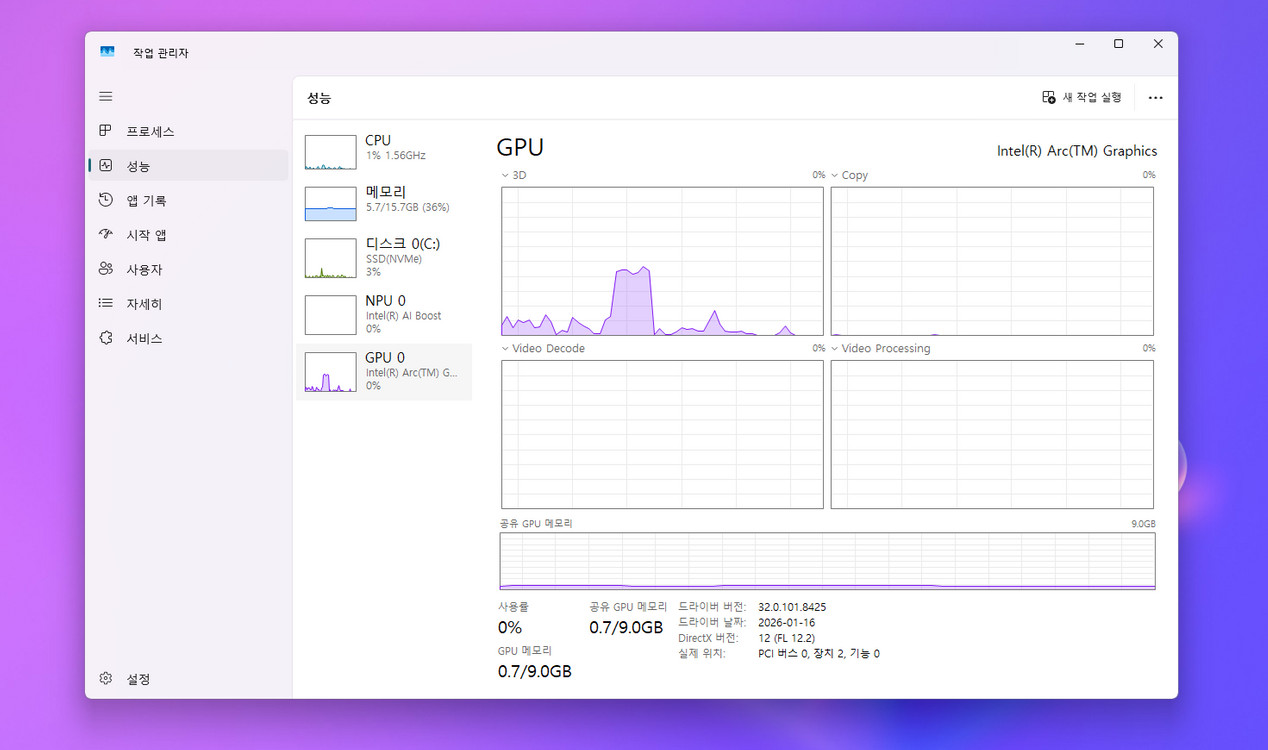Go to the 프로세스 page
This screenshot has height=750, width=1268.
(188, 131)
